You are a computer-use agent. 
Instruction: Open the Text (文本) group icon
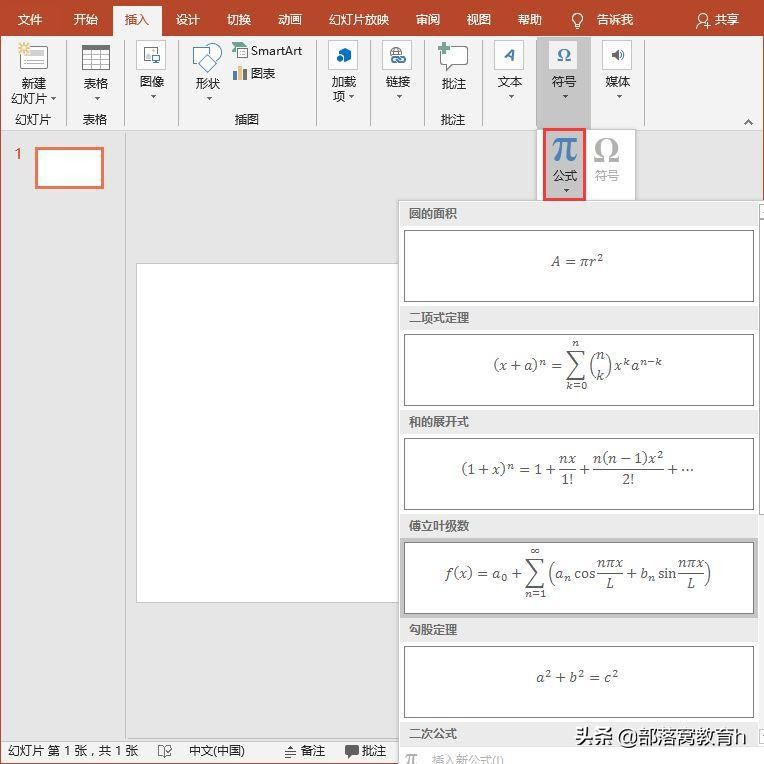coord(509,56)
